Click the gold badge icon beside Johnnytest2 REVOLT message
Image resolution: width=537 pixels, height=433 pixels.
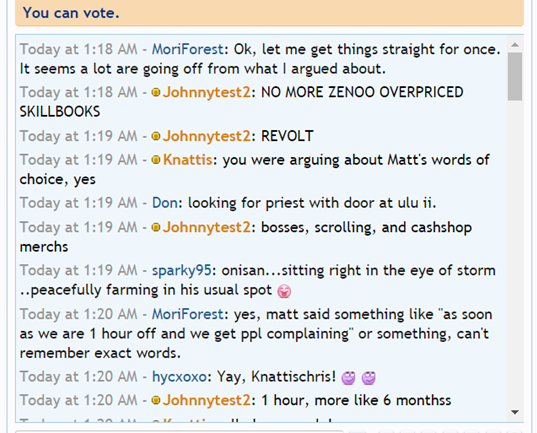(156, 136)
